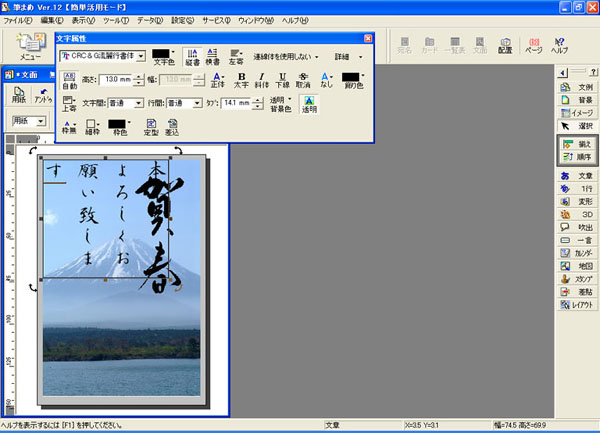Image resolution: width=600 pixels, height=433 pixels.
Task: Toggle 斜体 italic style
Action: (x=262, y=80)
